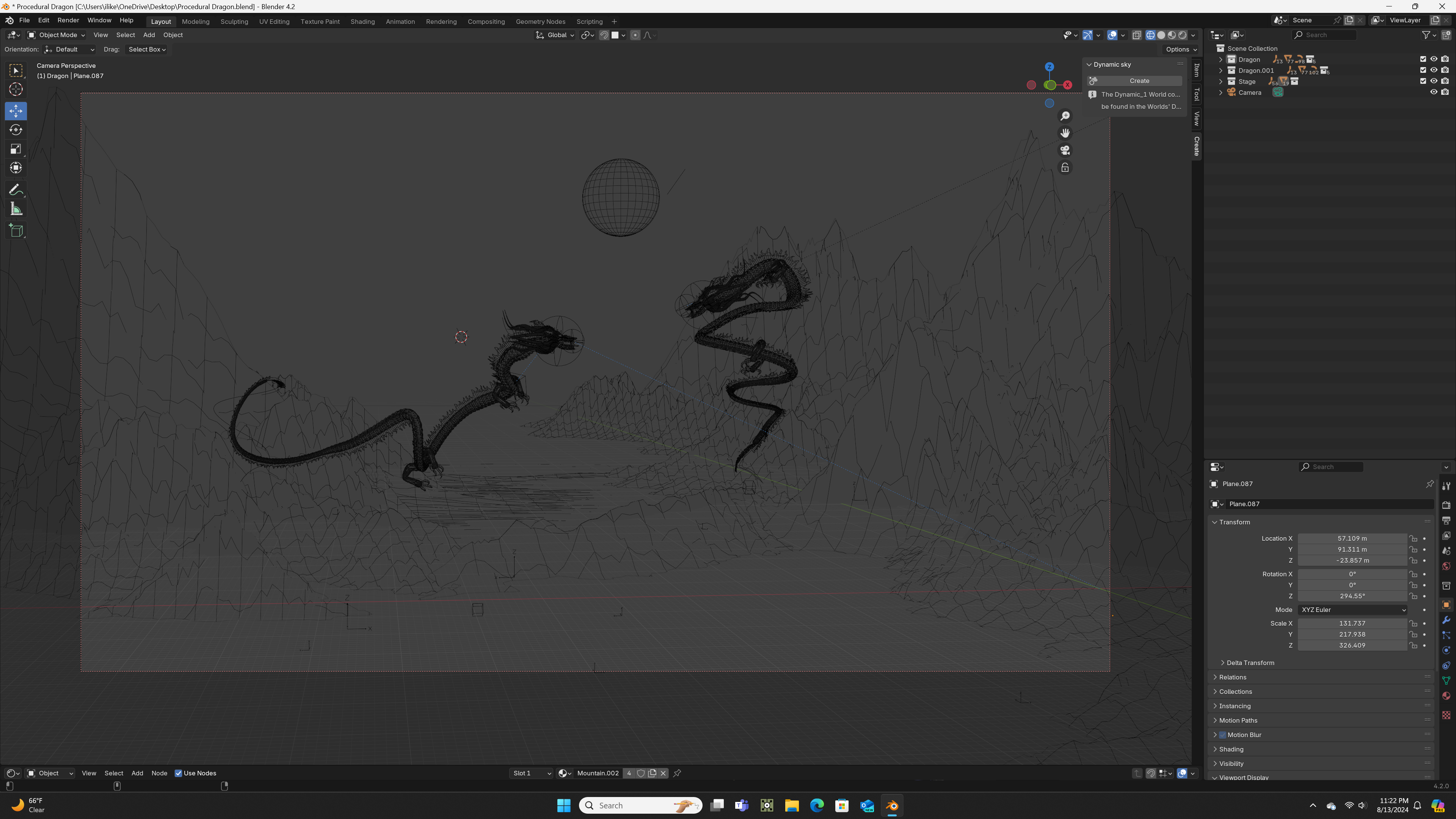1456x819 pixels.
Task: Toggle the lock camera to view icon
Action: (1065, 168)
